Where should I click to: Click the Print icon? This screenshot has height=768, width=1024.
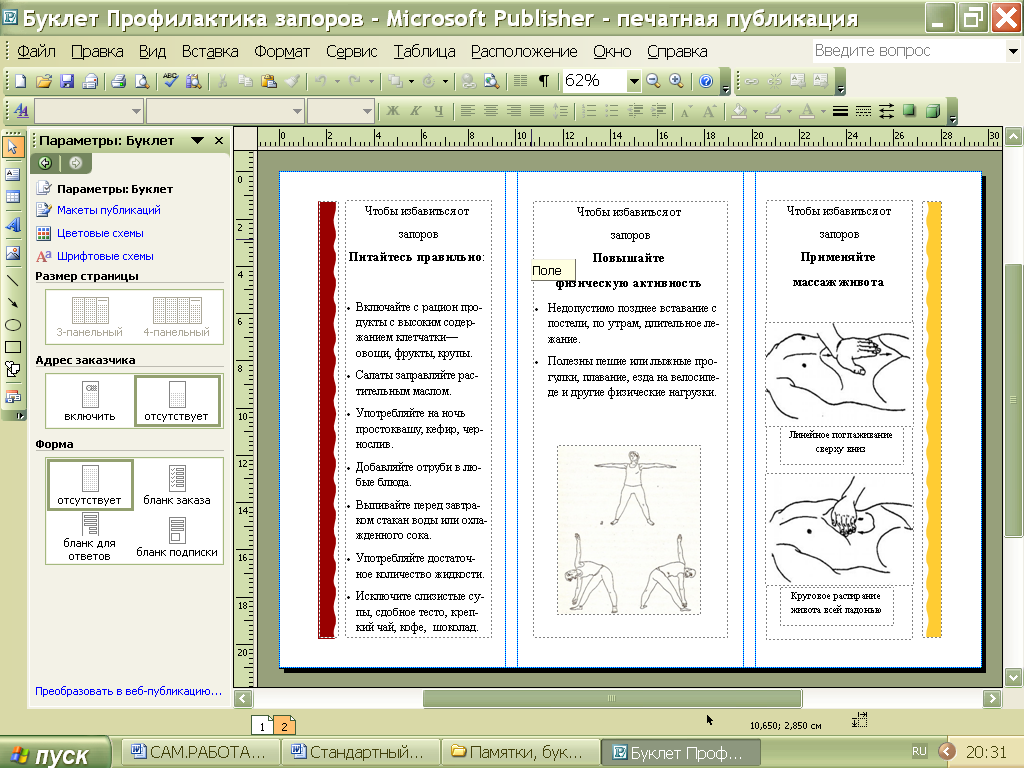(x=118, y=81)
